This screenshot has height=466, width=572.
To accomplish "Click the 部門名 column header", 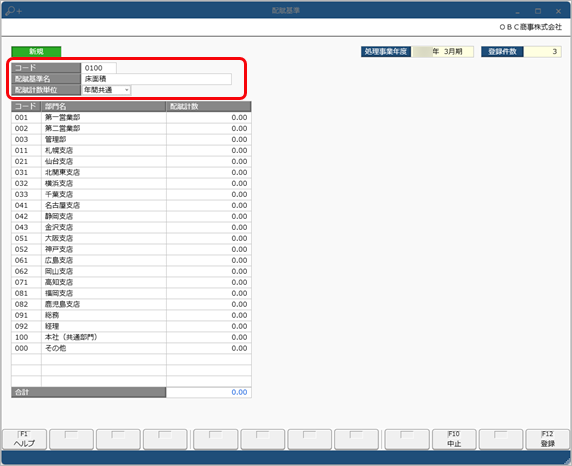I will [104, 107].
